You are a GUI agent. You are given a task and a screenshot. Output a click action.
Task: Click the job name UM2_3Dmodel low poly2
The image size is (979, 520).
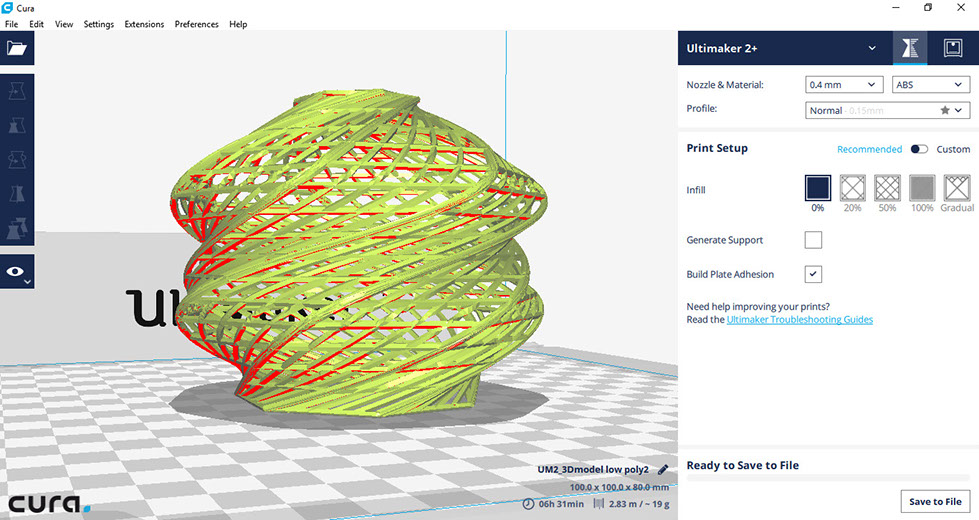coord(593,469)
